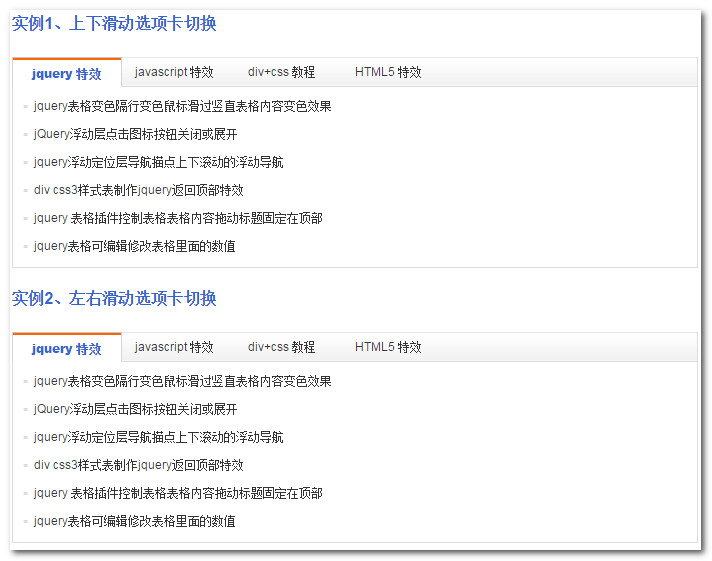Open div css3样式表制作jquery返回顶部特效 link in 实例2
The image size is (712, 561).
coord(138,465)
